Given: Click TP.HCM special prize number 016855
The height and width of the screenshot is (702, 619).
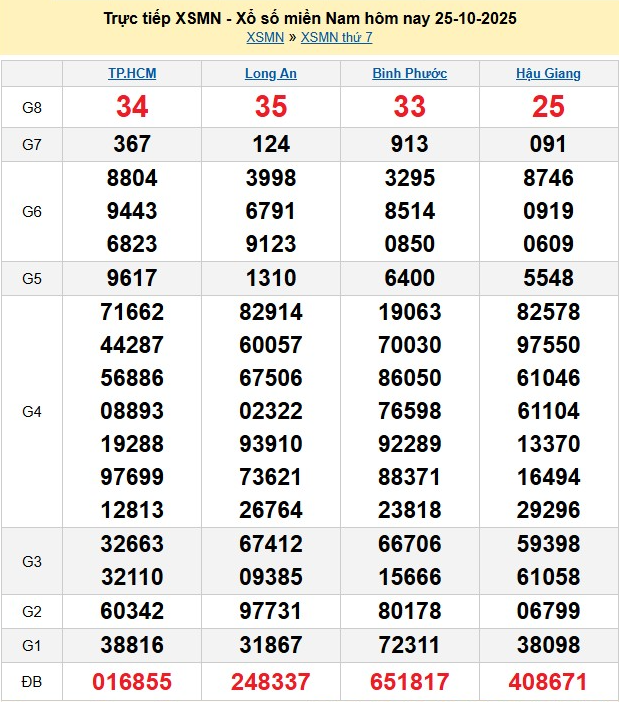Looking at the screenshot, I should [132, 682].
